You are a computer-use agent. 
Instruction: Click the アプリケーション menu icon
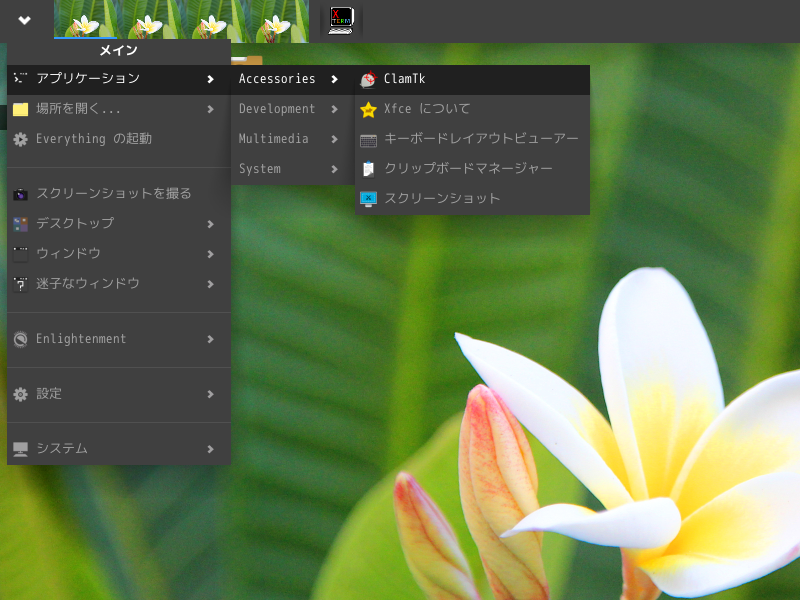click(20, 78)
